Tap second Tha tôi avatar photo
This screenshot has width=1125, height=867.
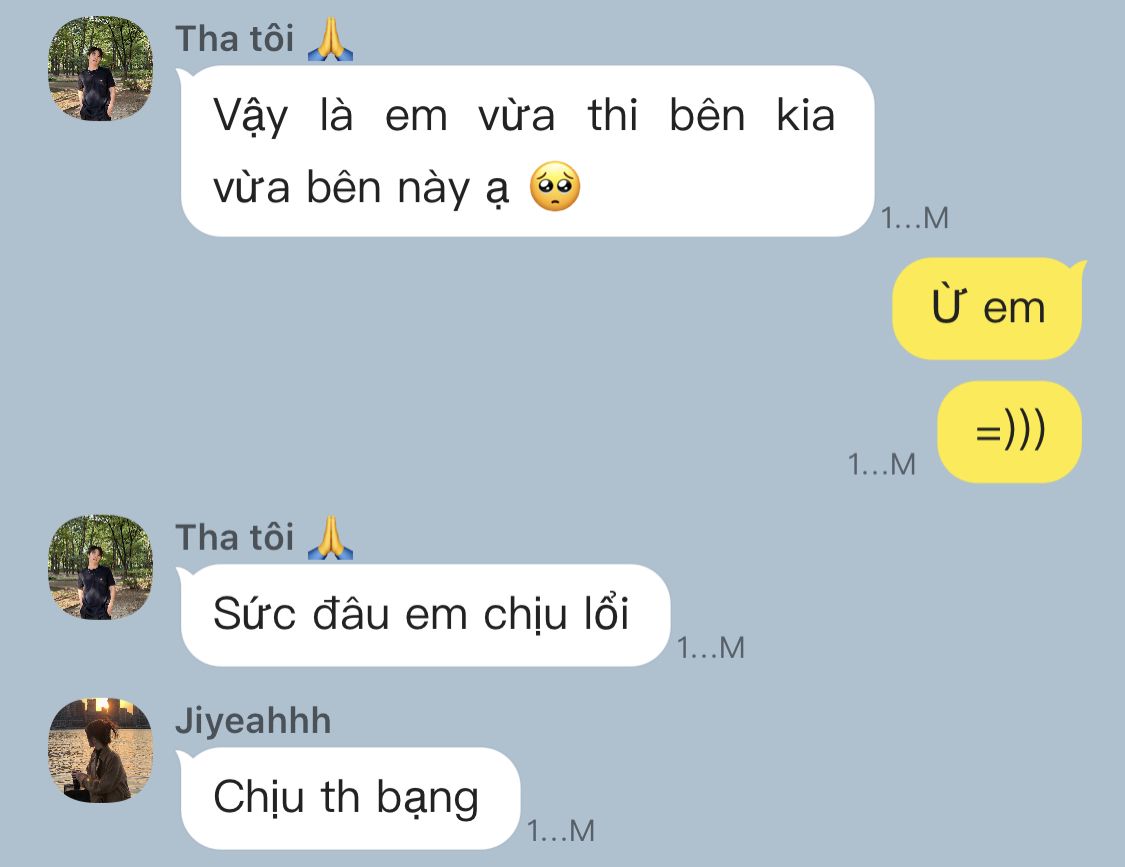click(100, 567)
